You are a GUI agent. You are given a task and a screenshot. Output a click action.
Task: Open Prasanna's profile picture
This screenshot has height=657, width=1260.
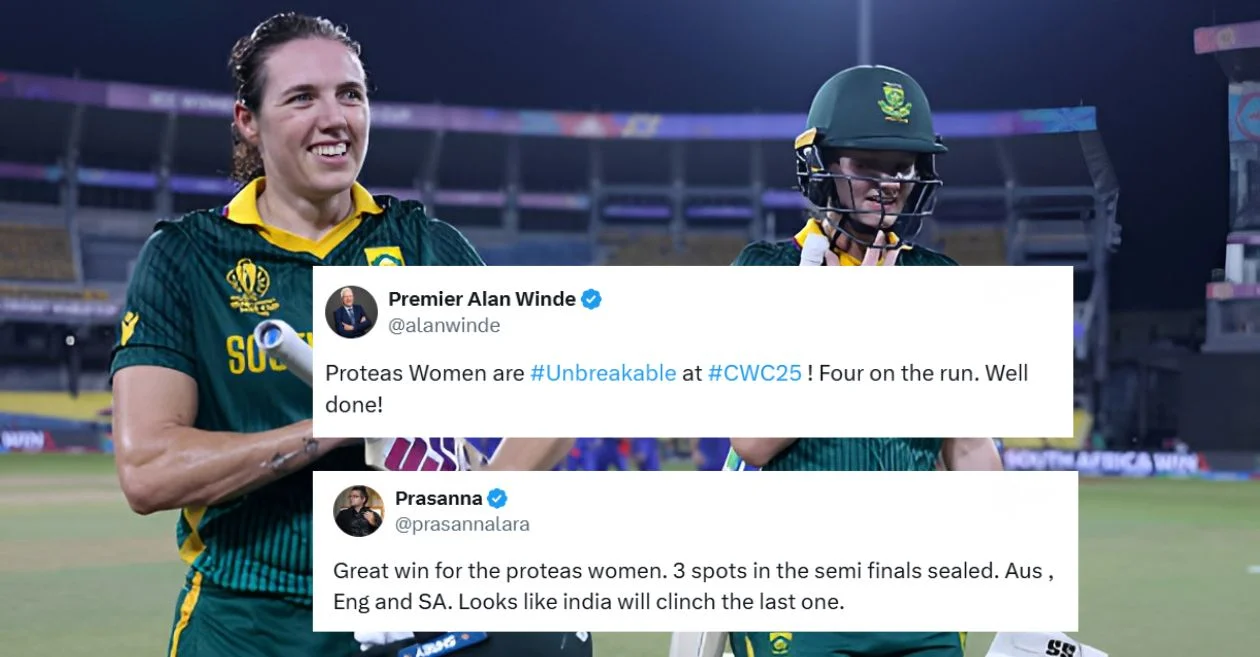tap(358, 511)
